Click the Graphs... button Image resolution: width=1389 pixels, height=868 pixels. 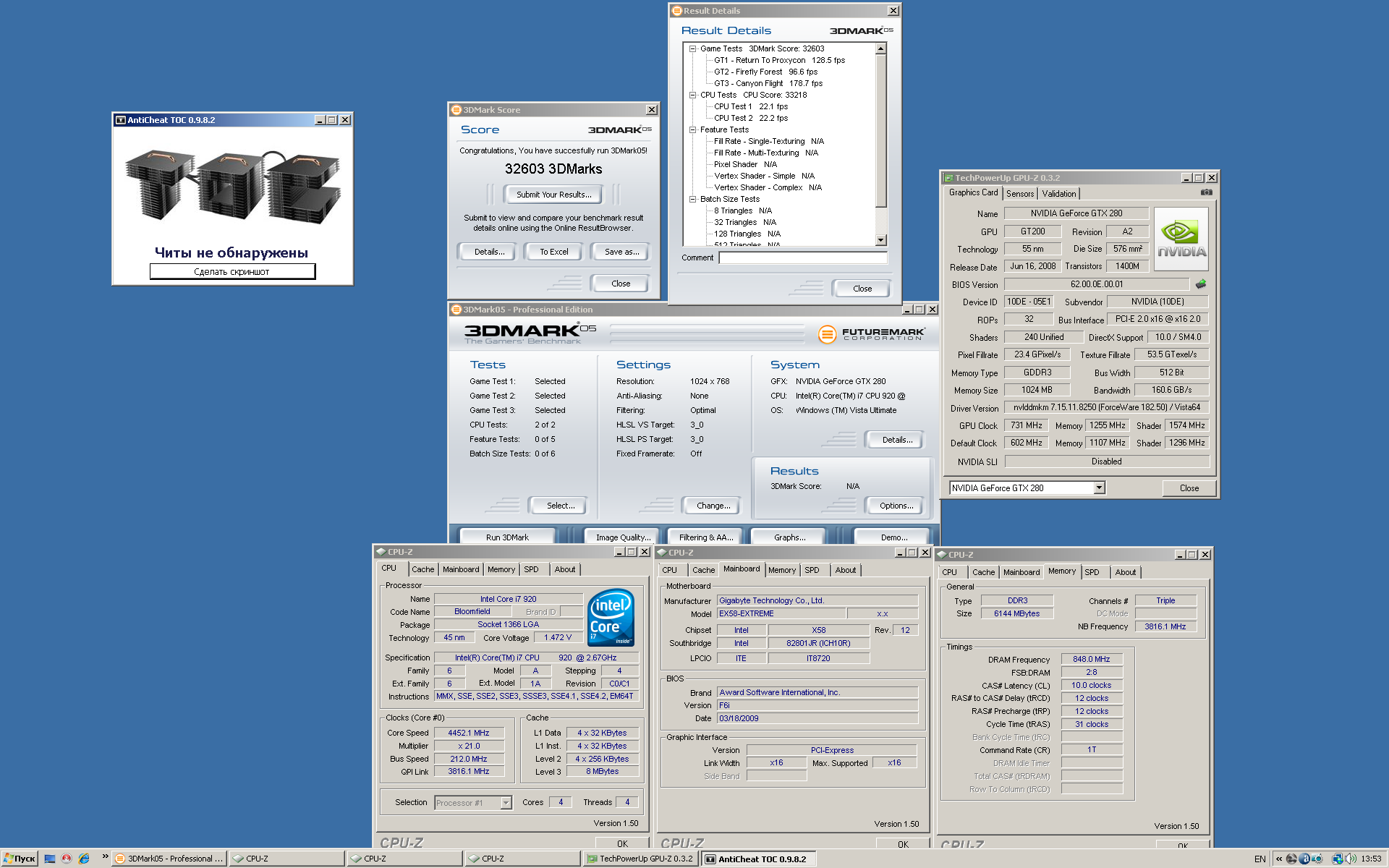click(x=789, y=537)
